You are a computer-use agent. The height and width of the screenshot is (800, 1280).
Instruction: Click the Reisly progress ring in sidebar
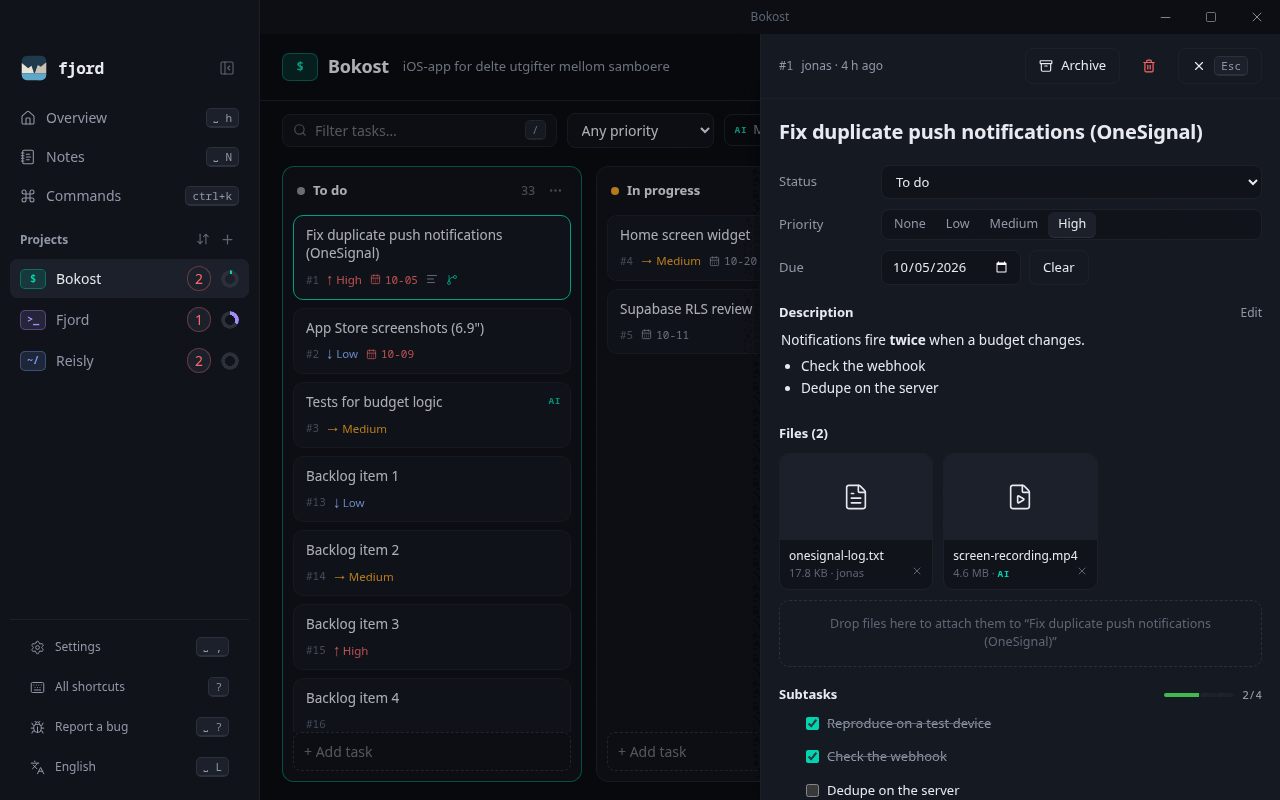pyautogui.click(x=230, y=361)
